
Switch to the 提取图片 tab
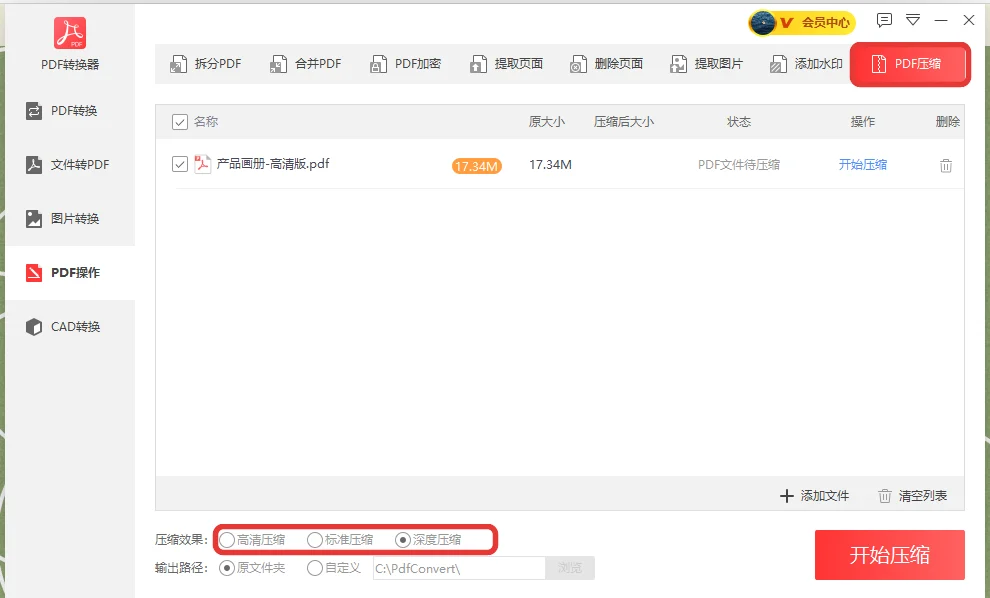[706, 64]
